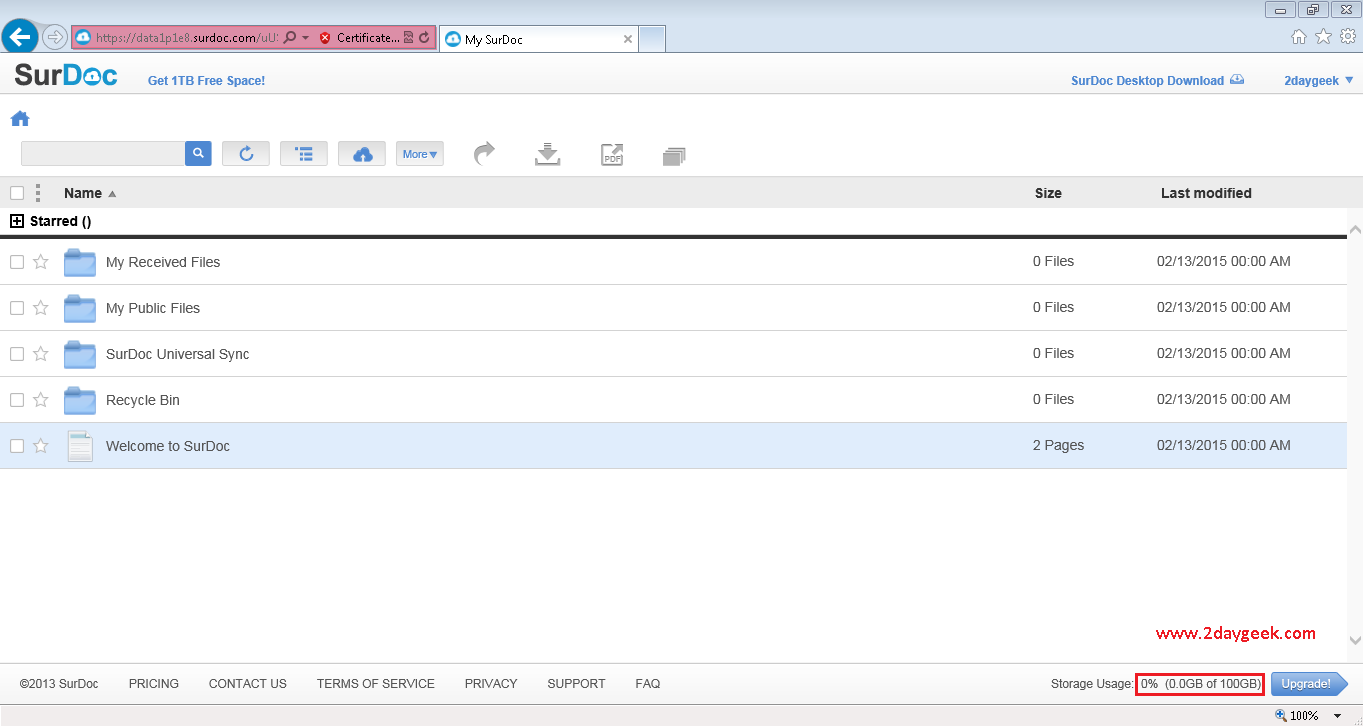
Task: Check the My Public Files checkbox
Action: pyautogui.click(x=17, y=308)
